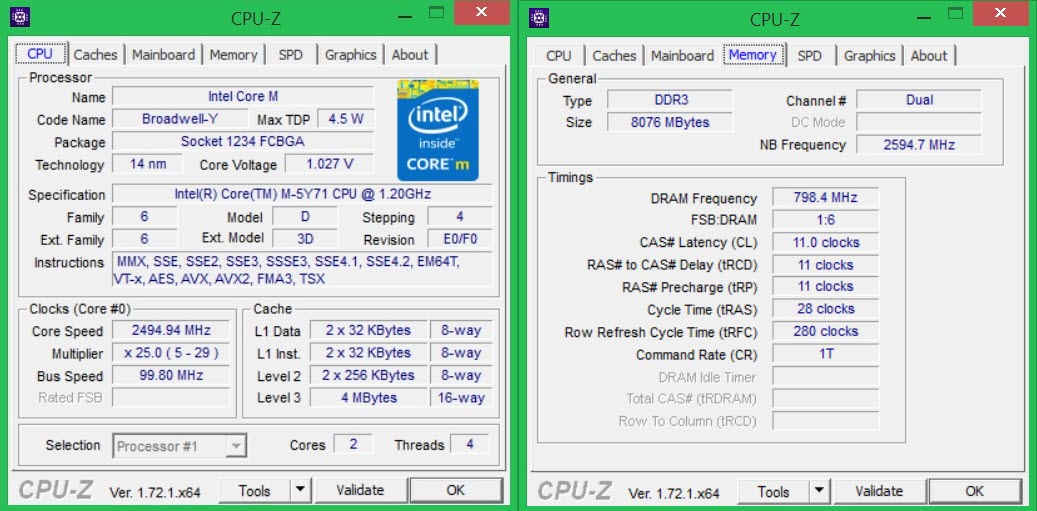Click Core Speed value 2494.94 MHz

pyautogui.click(x=171, y=331)
